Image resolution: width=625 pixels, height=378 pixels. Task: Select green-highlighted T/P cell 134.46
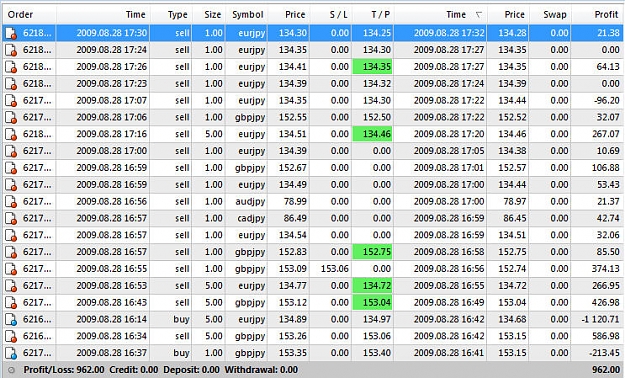tap(372, 134)
